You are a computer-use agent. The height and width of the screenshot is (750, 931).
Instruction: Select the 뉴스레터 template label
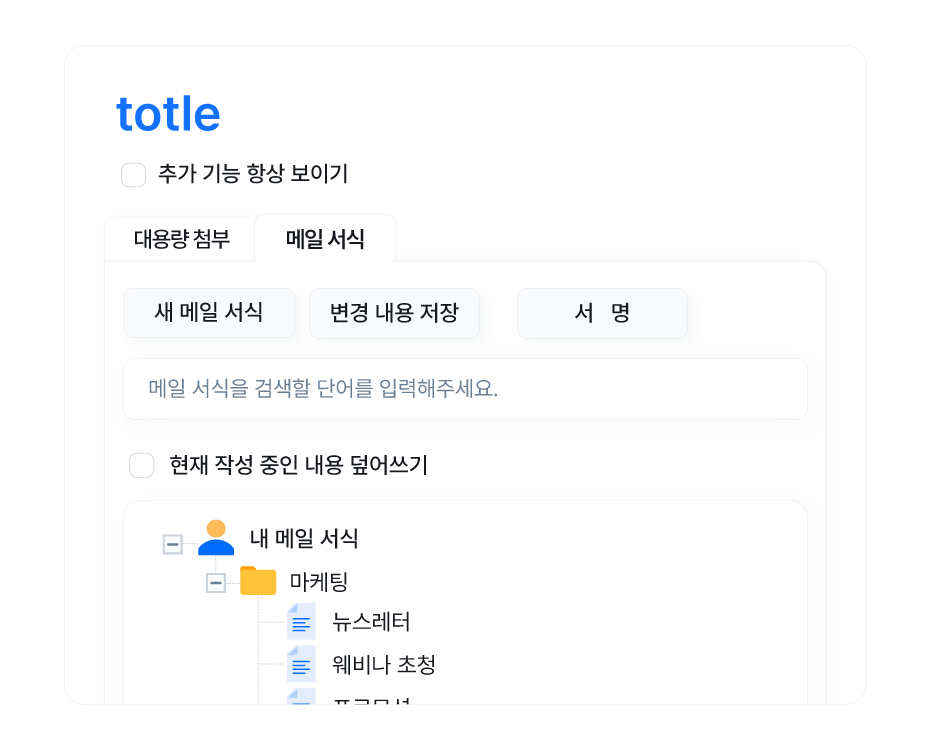(371, 622)
